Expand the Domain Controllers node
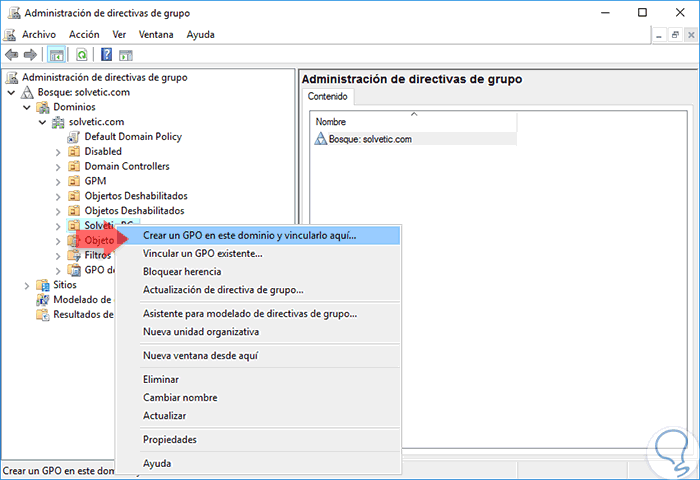This screenshot has height=480, width=700. coord(58,167)
